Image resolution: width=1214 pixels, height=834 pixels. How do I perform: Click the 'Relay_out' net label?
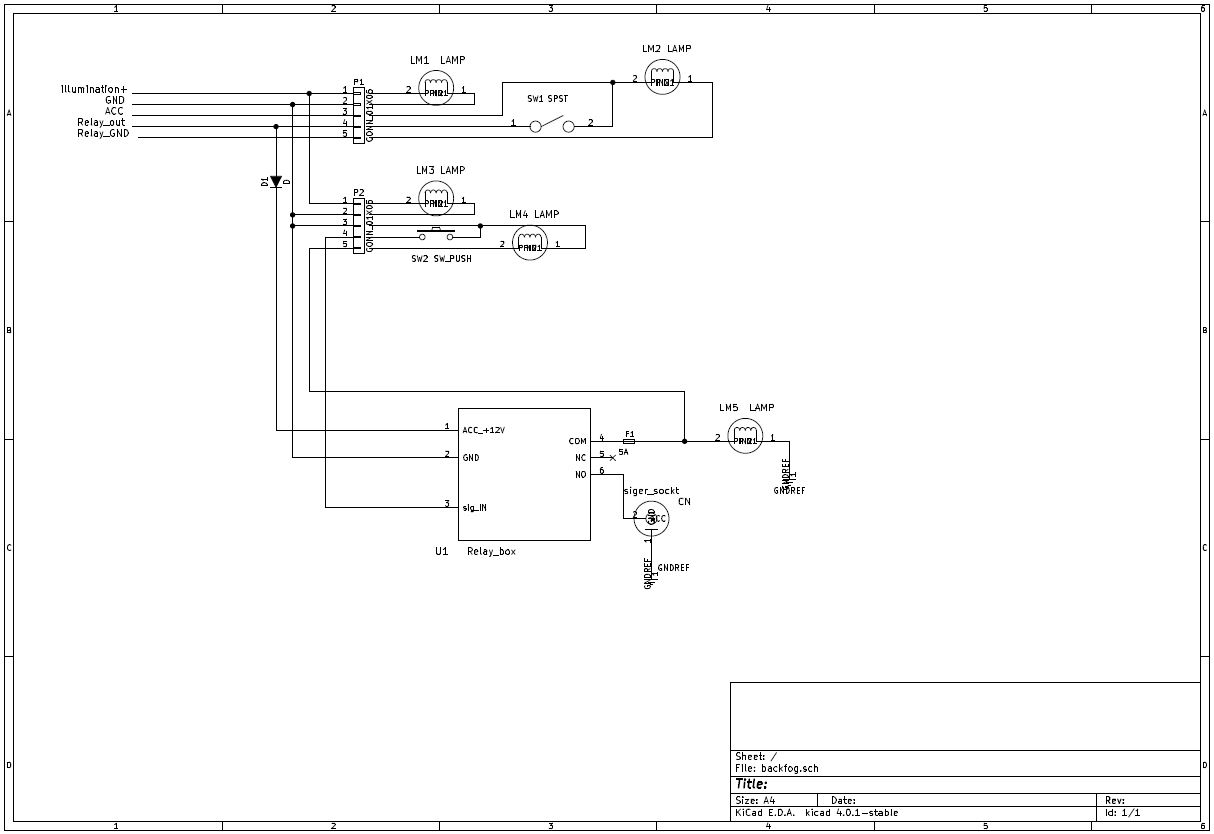click(101, 123)
